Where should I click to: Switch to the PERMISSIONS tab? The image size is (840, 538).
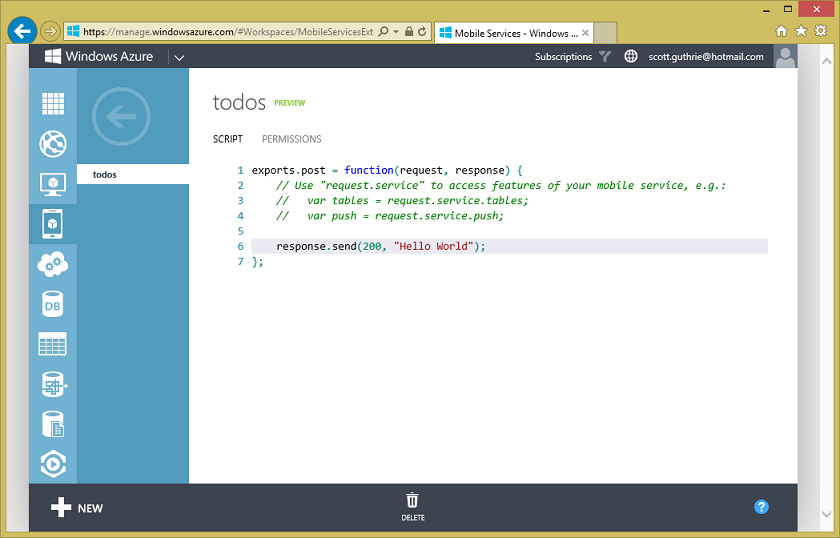[291, 139]
